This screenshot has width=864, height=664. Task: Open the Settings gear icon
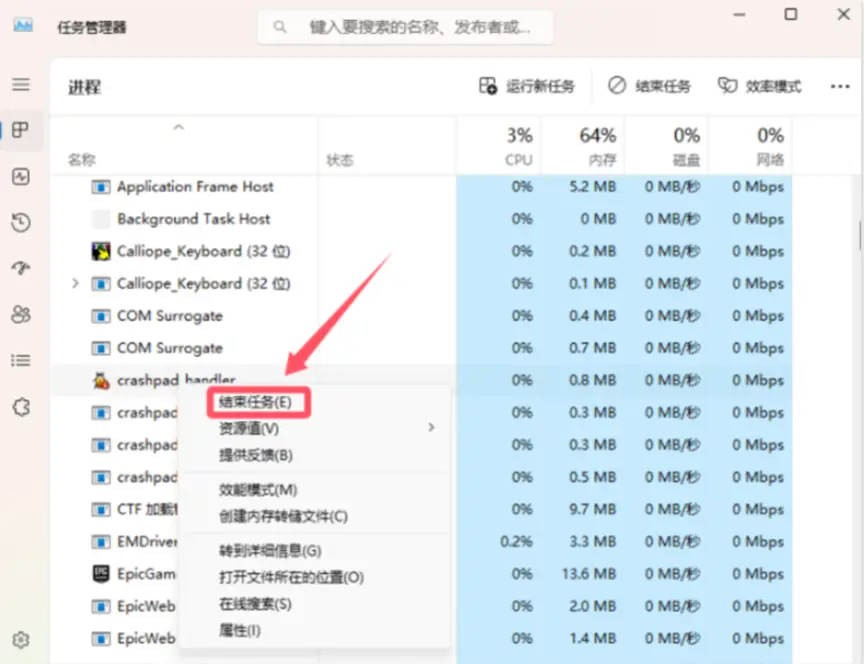[x=21, y=640]
